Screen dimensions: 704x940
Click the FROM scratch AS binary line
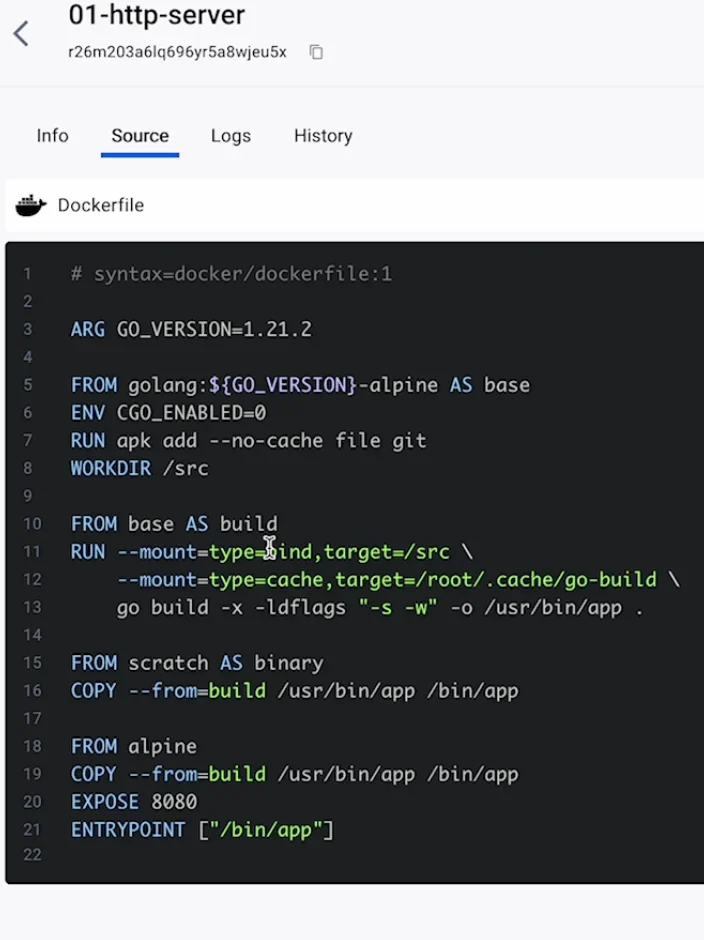click(197, 663)
